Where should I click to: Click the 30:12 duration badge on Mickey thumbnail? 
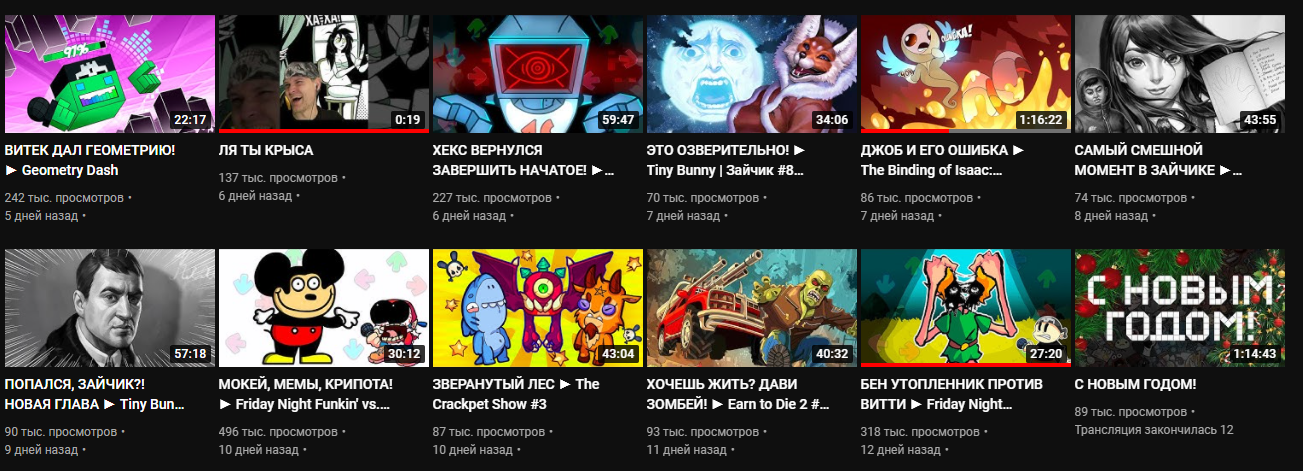[404, 353]
